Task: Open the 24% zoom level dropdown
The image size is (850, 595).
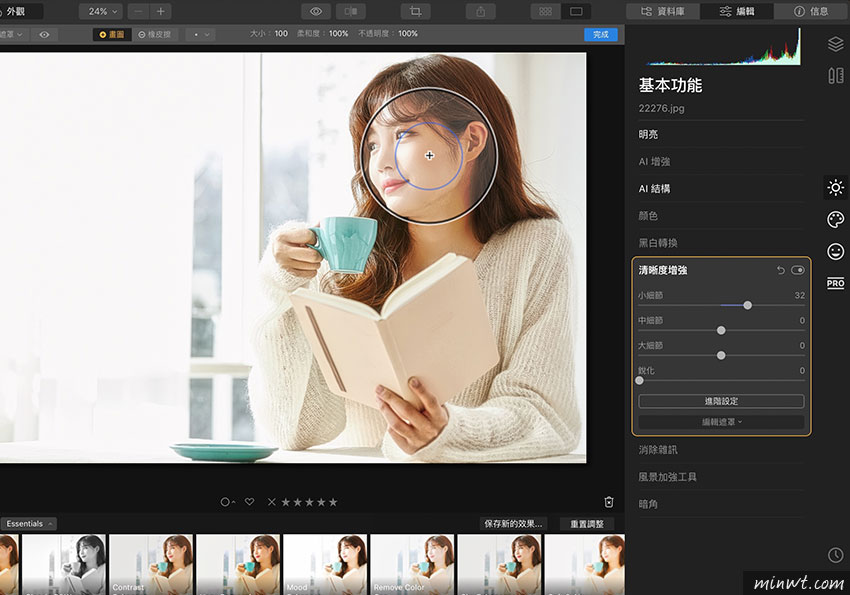Action: click(101, 11)
